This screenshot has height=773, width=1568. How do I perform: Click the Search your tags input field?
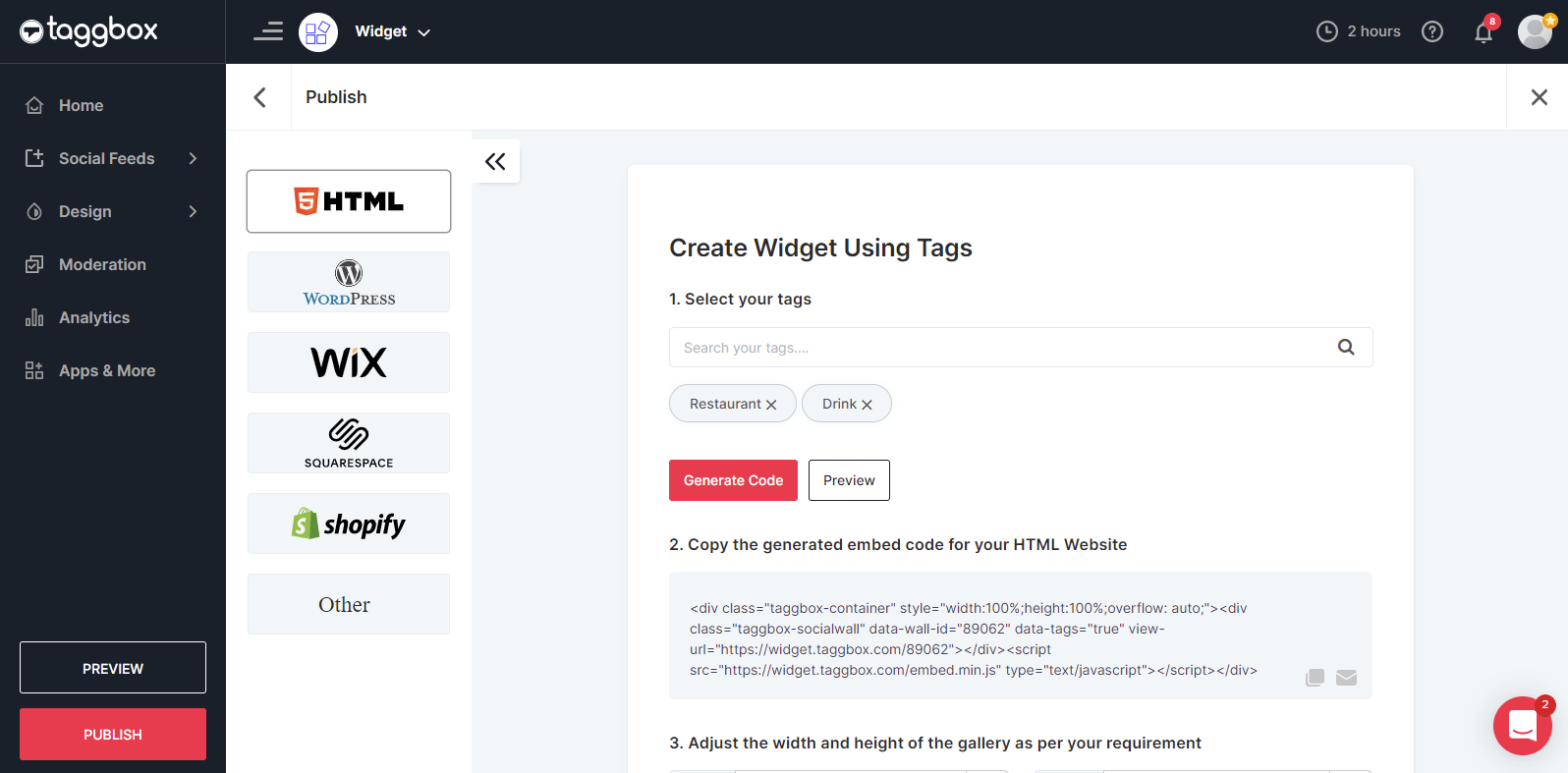tap(992, 348)
